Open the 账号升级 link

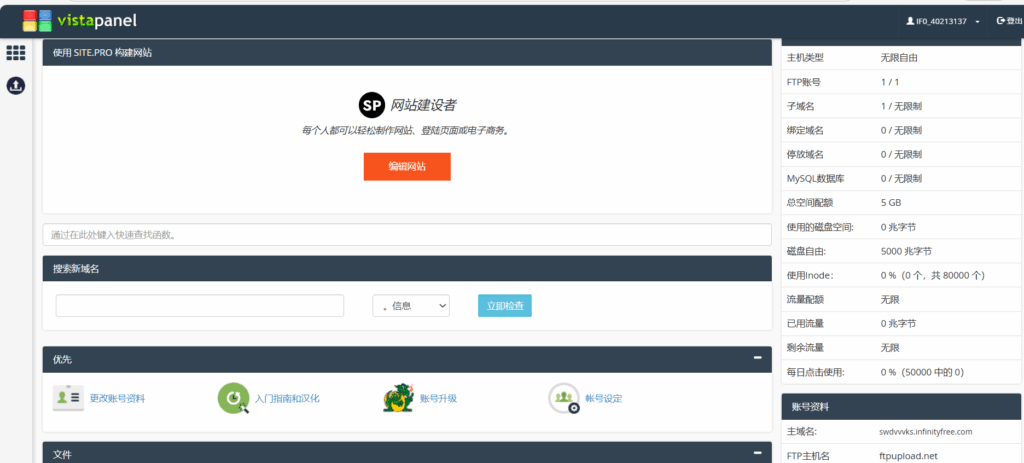pos(438,398)
